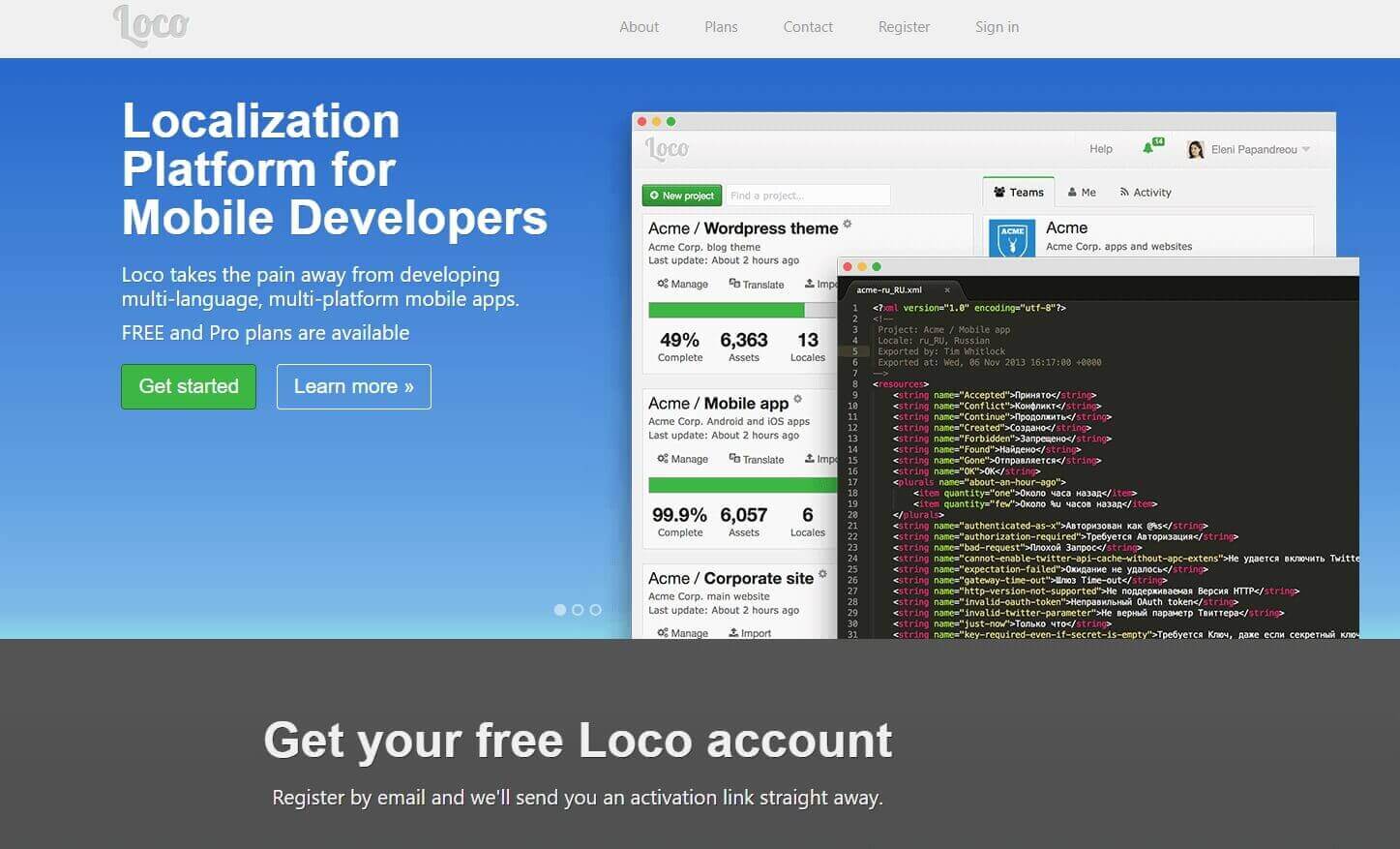
Task: Click the gear icon beside Wordpress theme
Action: point(848,224)
